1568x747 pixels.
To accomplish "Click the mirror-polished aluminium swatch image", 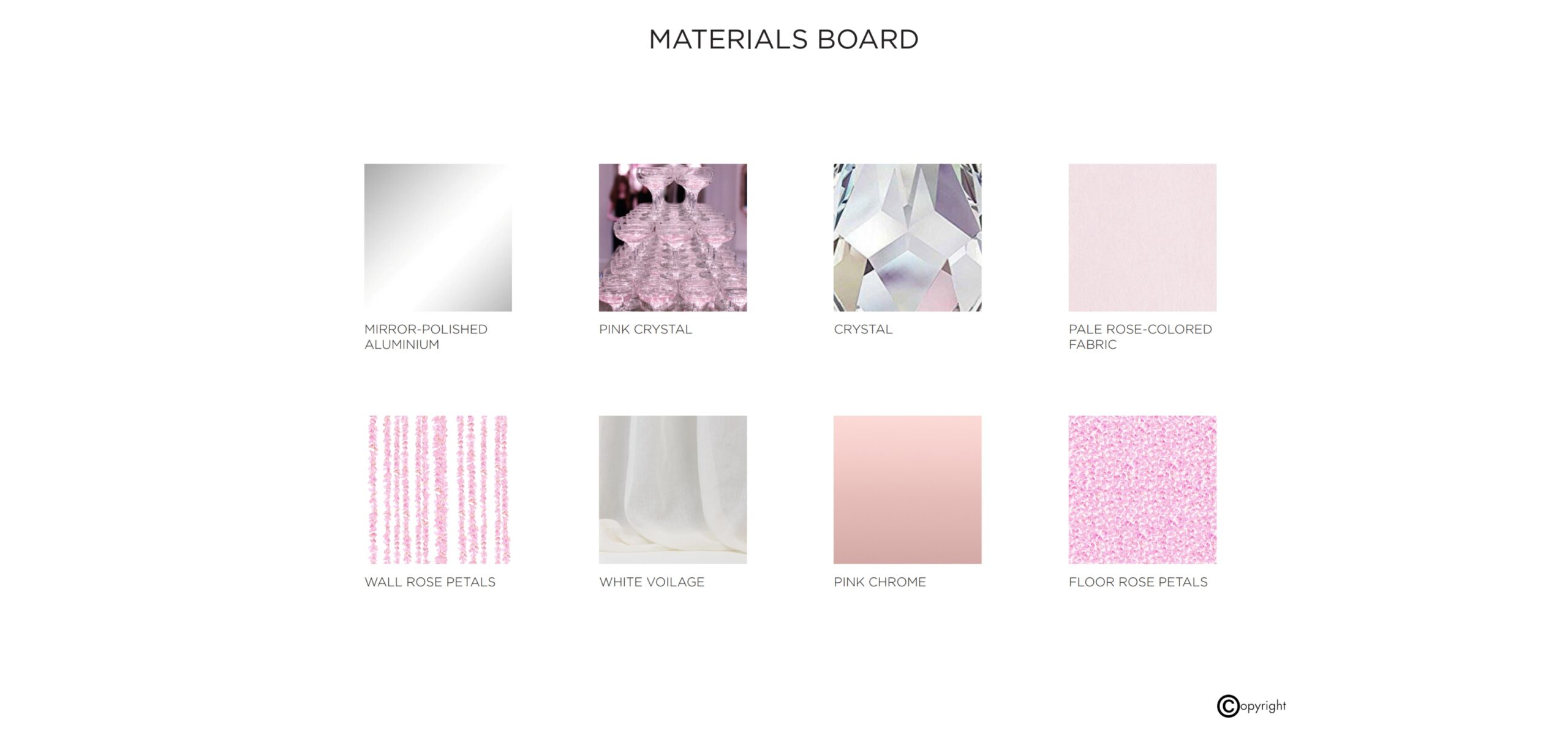I will pos(438,237).
